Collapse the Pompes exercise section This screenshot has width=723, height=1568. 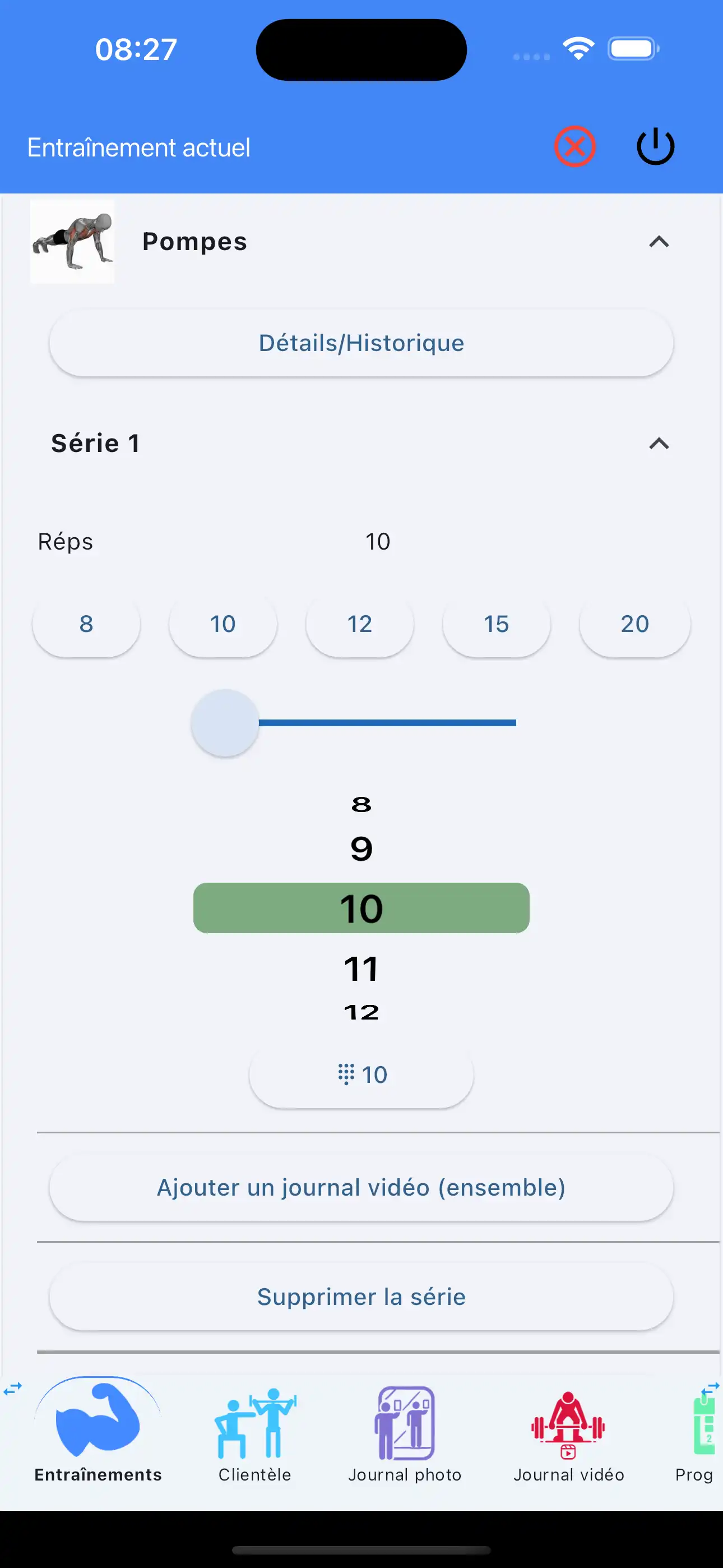coord(659,242)
